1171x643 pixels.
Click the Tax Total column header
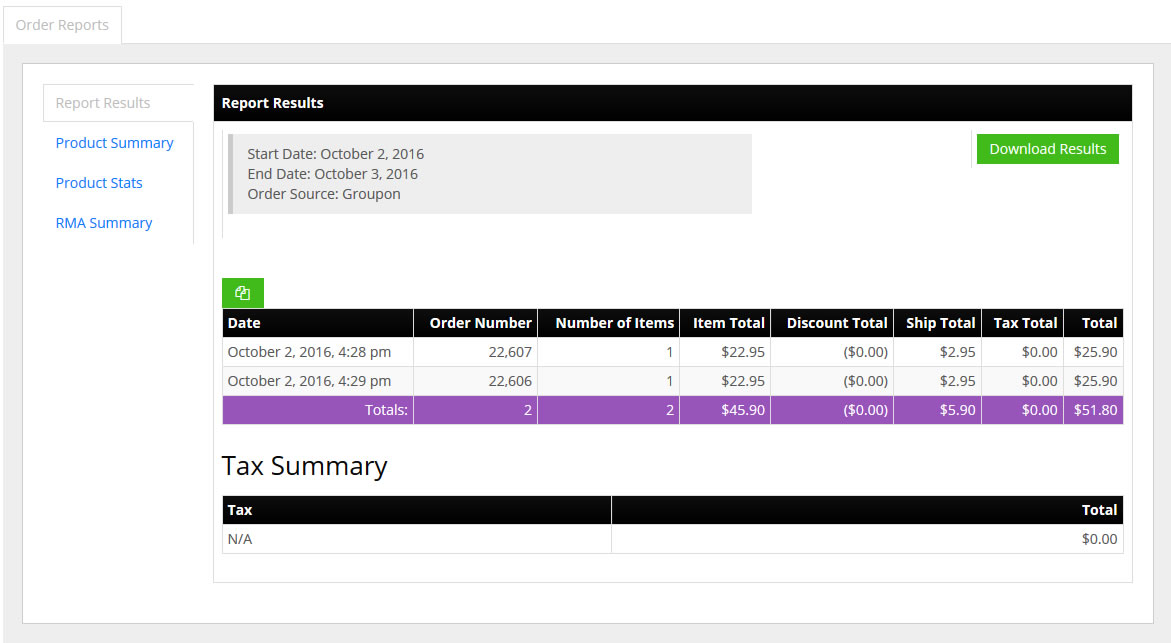[x=1022, y=323]
